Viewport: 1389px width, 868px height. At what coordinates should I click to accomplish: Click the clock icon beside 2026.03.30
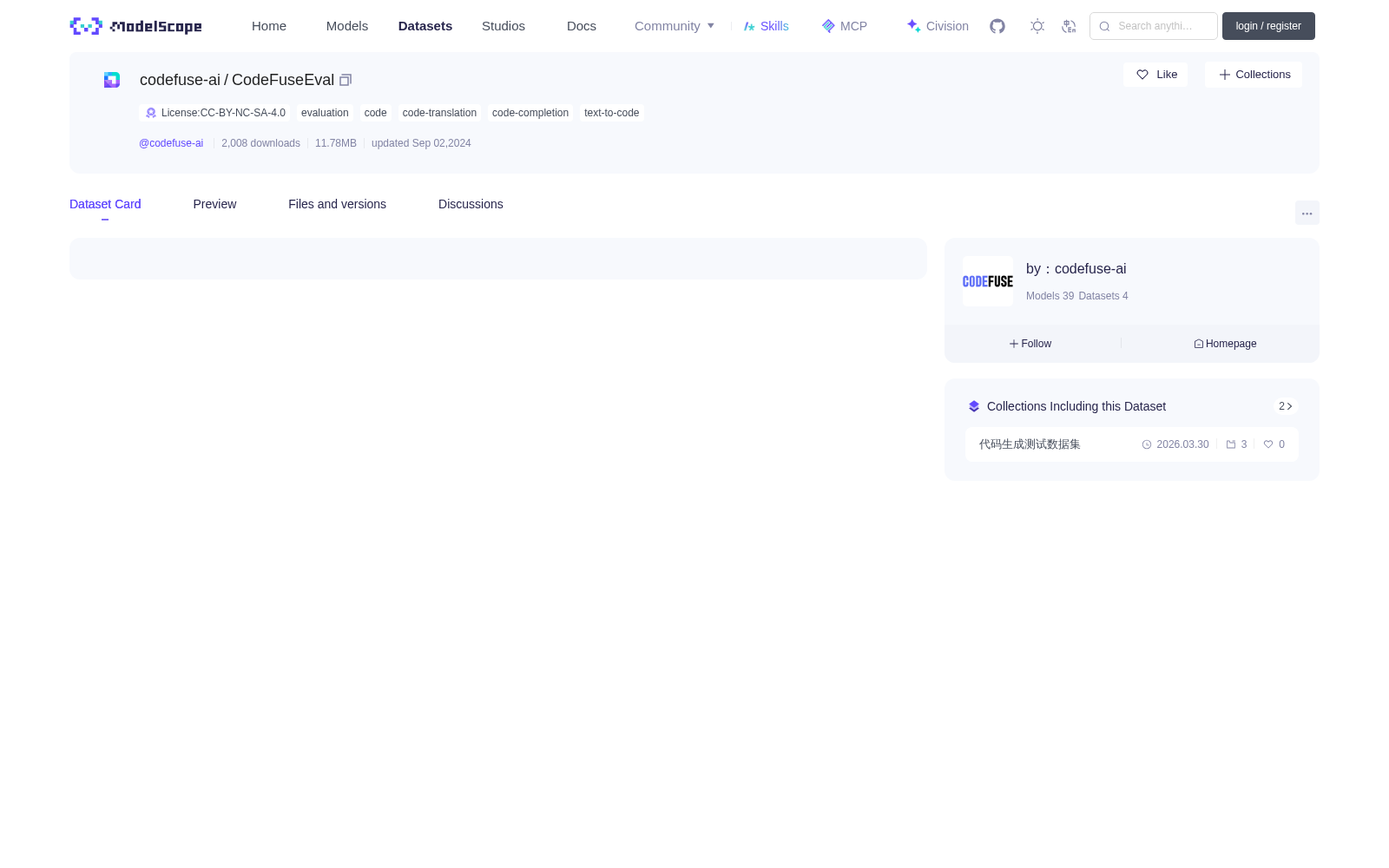1147,444
